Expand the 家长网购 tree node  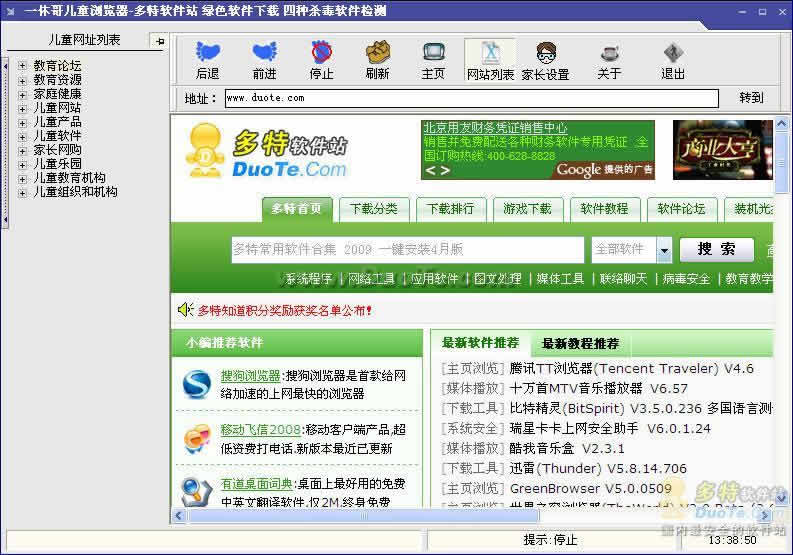22,151
